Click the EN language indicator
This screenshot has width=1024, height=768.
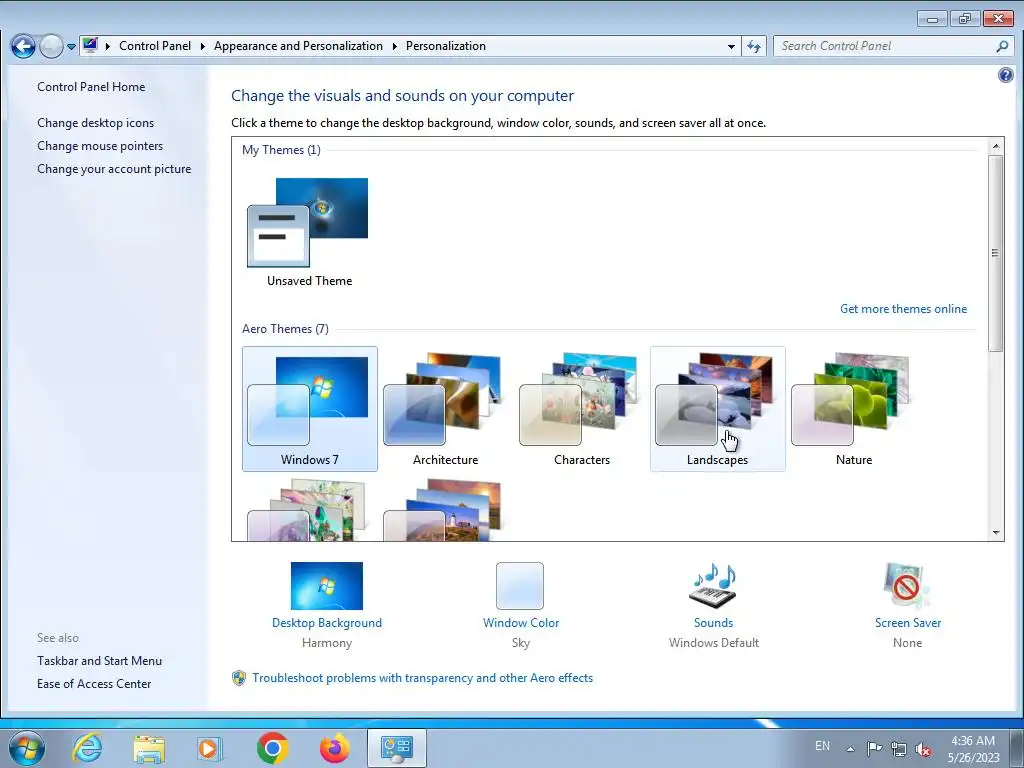822,746
